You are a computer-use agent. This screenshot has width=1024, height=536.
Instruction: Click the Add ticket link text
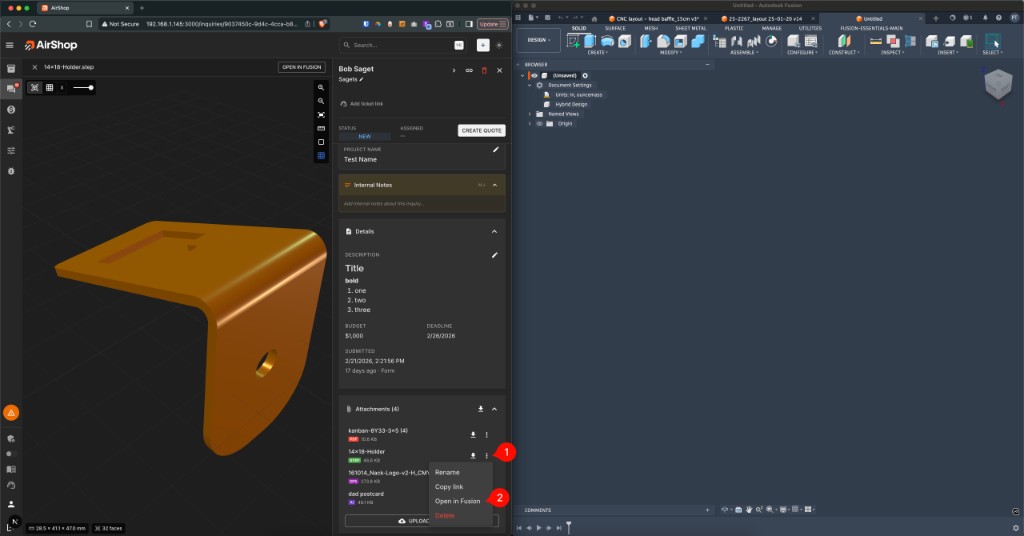click(x=366, y=103)
